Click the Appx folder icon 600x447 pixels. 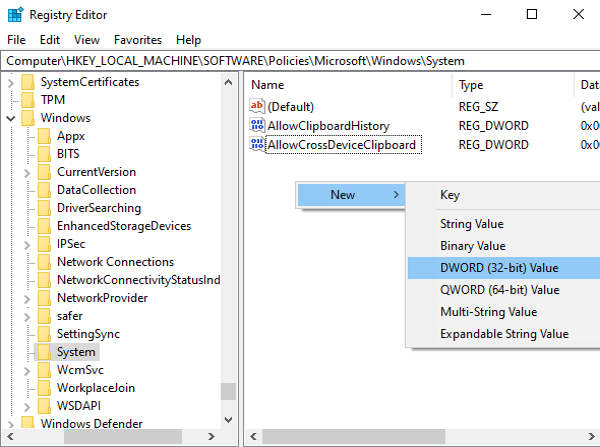pyautogui.click(x=44, y=135)
